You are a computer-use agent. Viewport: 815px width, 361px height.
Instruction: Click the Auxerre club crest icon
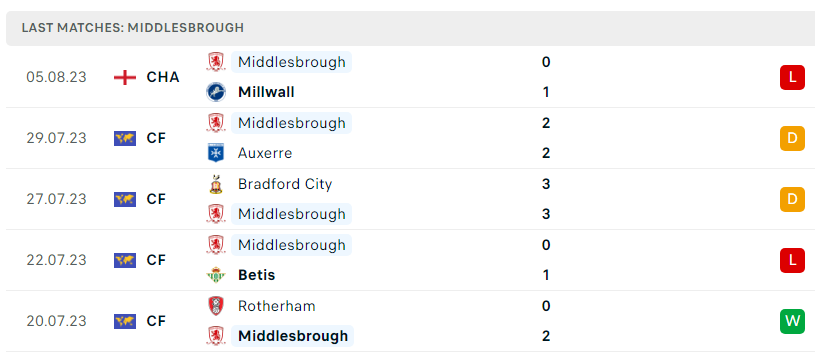click(216, 153)
